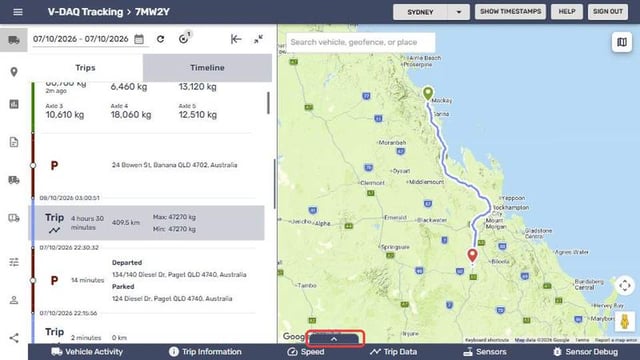Expand the bottom panel chevron
This screenshot has height=360, width=640.
(x=334, y=339)
